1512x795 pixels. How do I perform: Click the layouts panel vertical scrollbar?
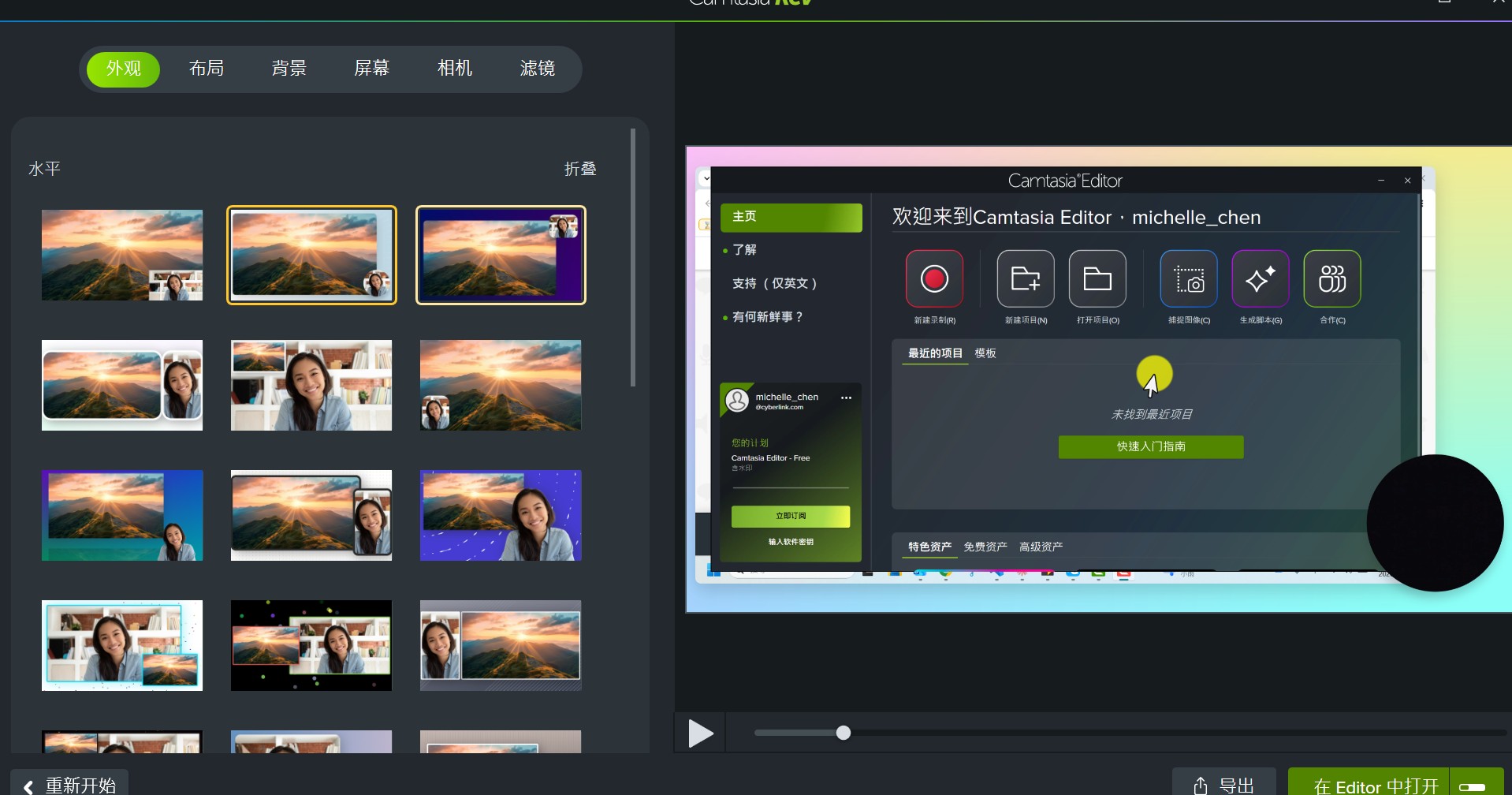point(633,258)
